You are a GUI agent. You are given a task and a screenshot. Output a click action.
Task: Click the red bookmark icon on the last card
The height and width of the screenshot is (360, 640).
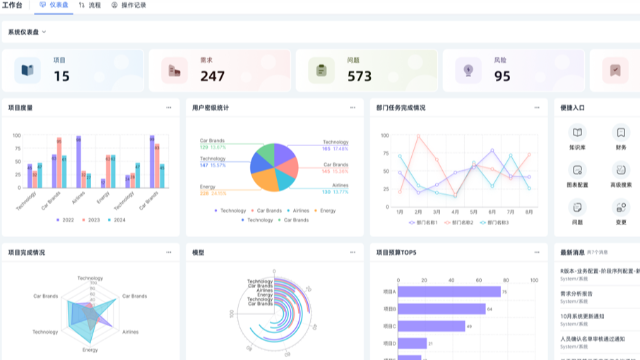[615, 70]
